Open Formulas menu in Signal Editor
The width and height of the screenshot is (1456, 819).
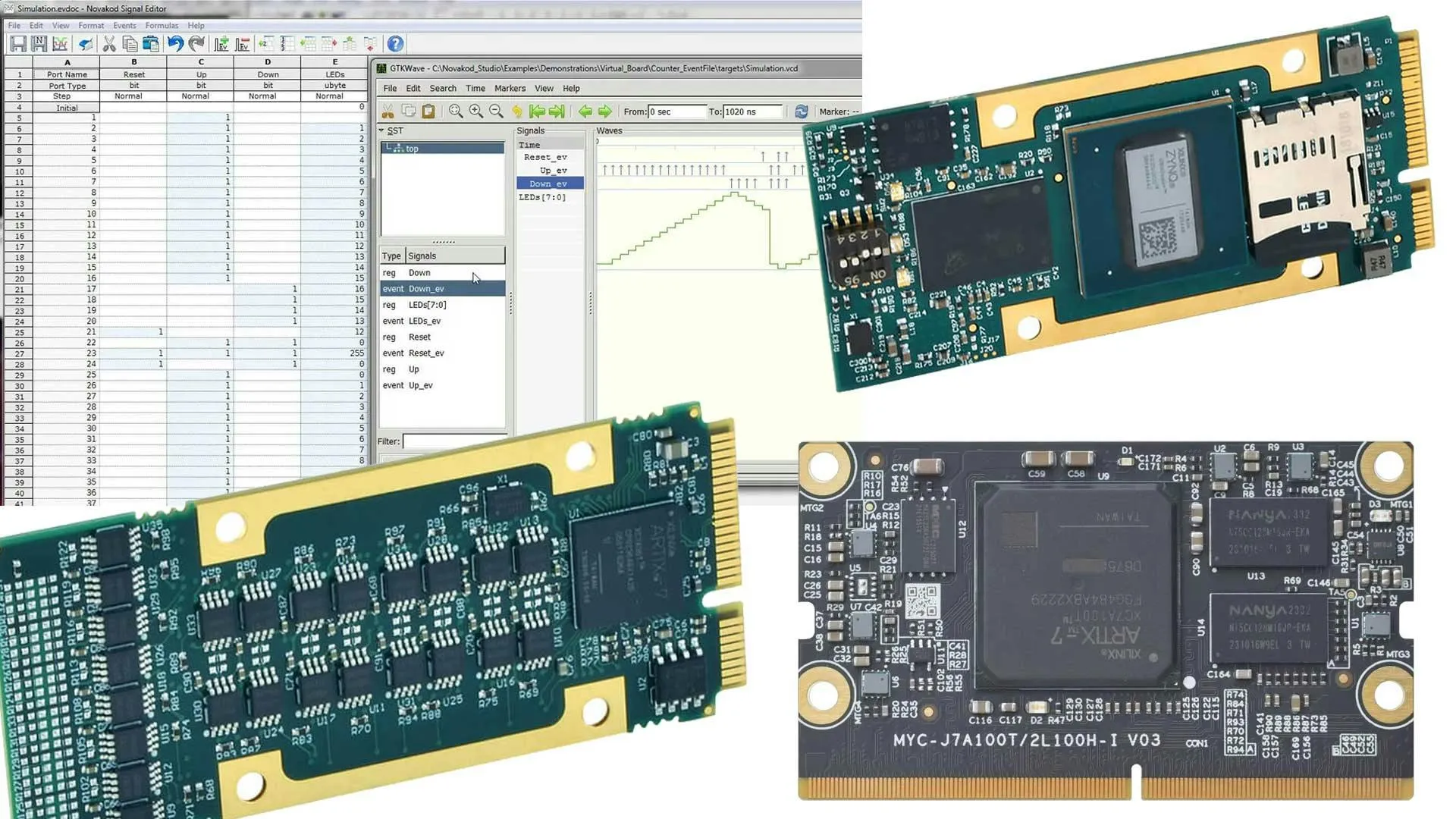162,25
